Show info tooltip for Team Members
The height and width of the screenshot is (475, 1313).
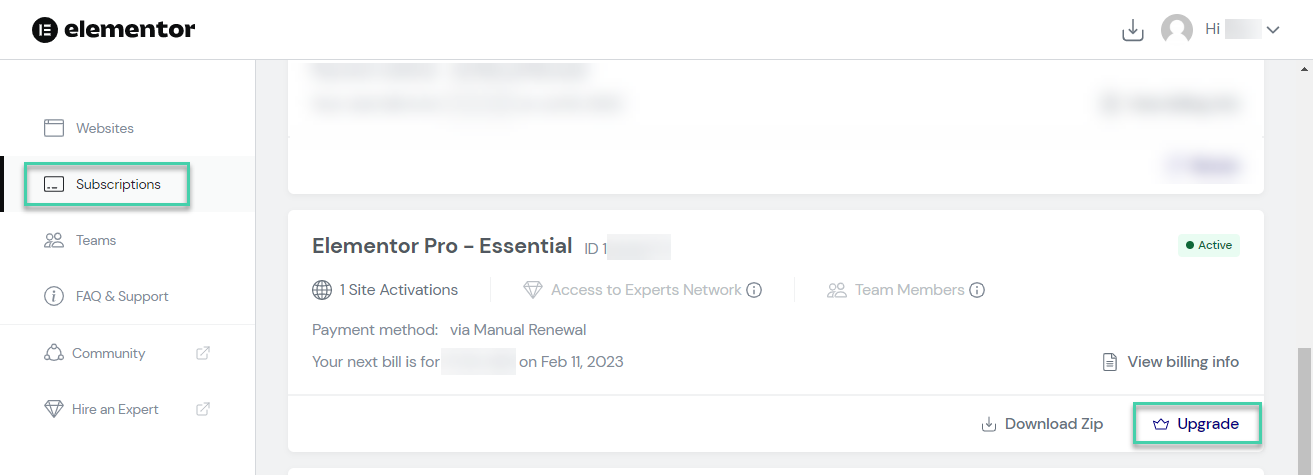tap(977, 290)
